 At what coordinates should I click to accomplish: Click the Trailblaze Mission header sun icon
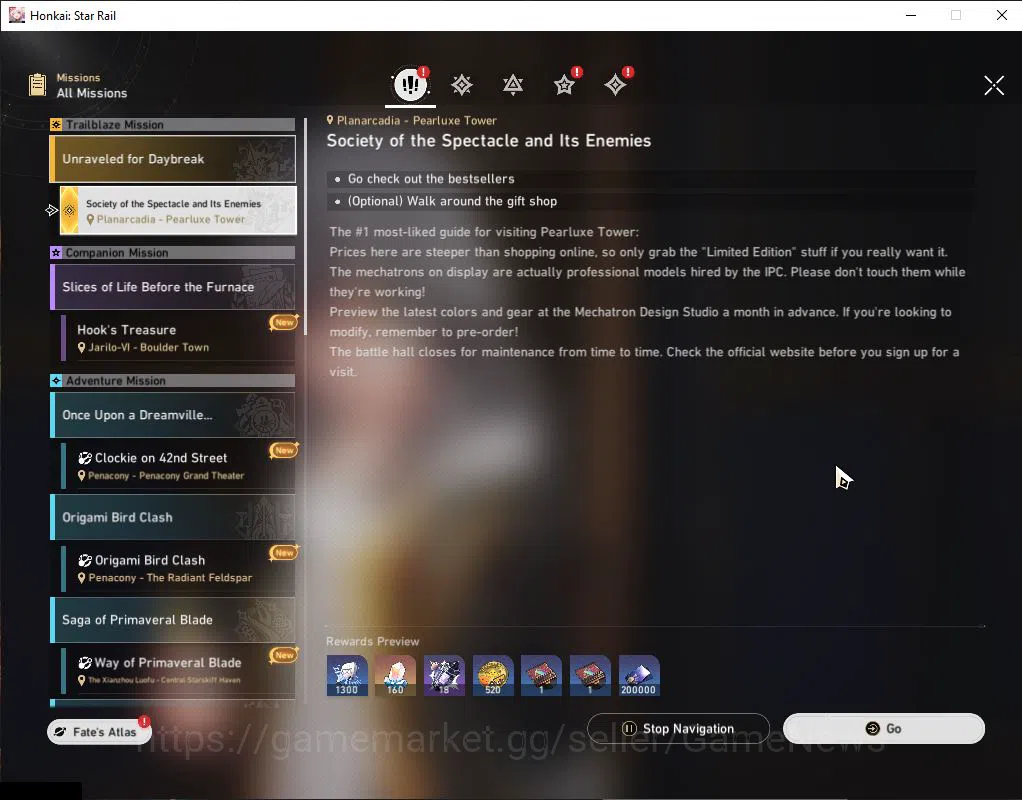pyautogui.click(x=56, y=125)
